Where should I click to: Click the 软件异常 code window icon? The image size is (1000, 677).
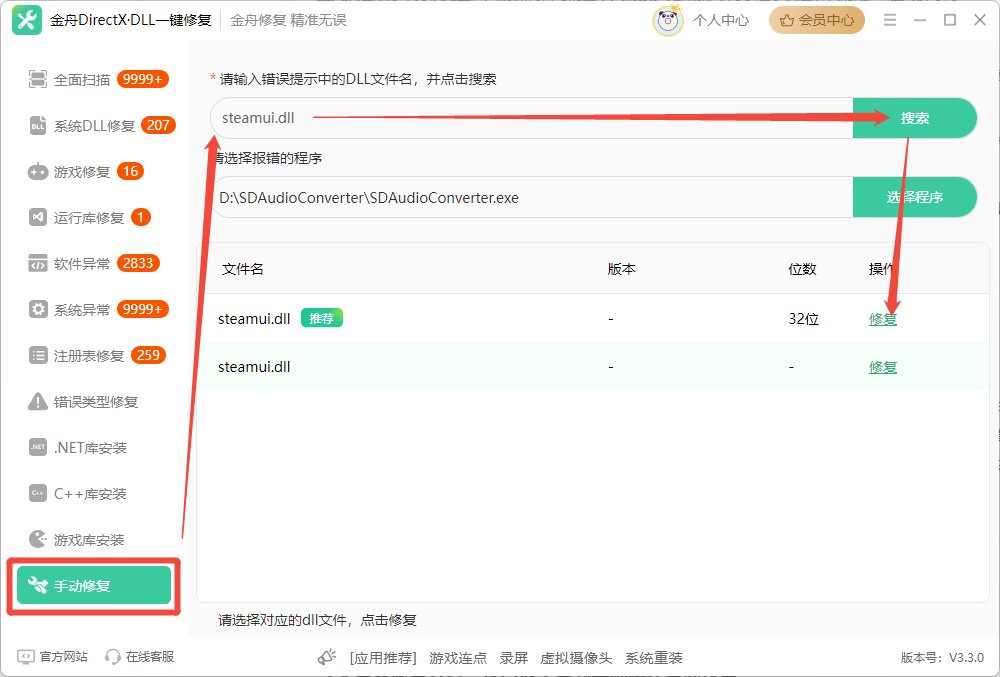(x=38, y=263)
